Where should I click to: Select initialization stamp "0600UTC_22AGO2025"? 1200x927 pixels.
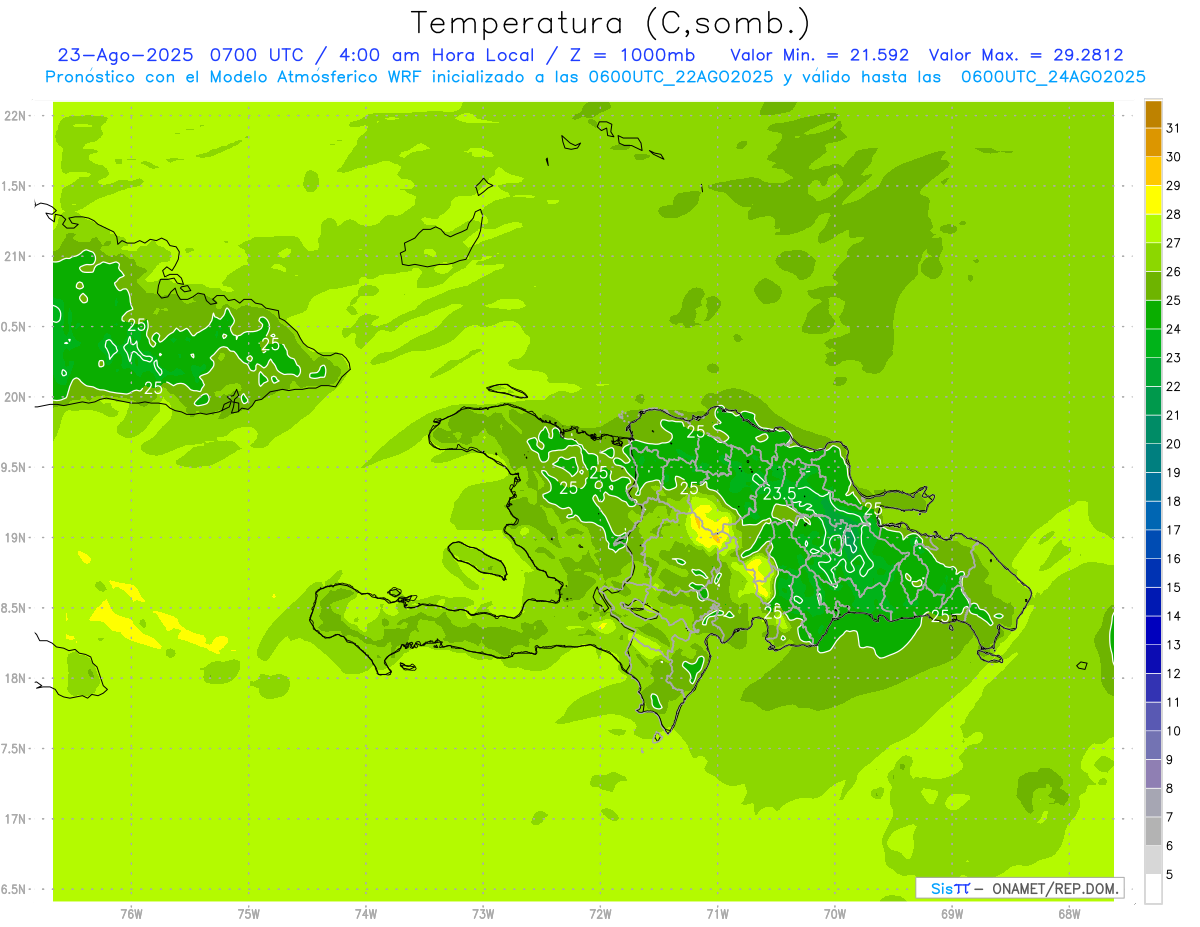tap(681, 77)
